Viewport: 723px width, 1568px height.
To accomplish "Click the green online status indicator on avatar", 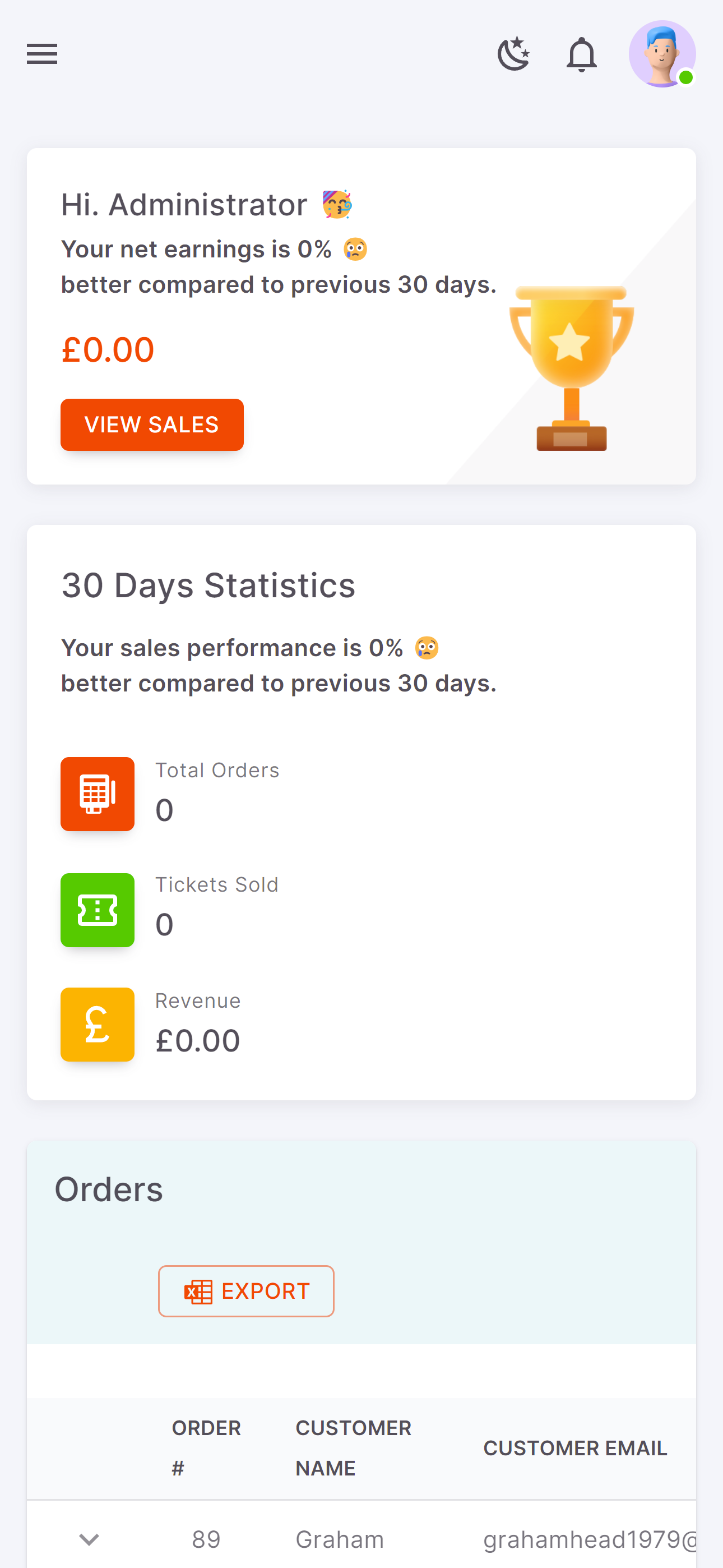I will [x=686, y=78].
